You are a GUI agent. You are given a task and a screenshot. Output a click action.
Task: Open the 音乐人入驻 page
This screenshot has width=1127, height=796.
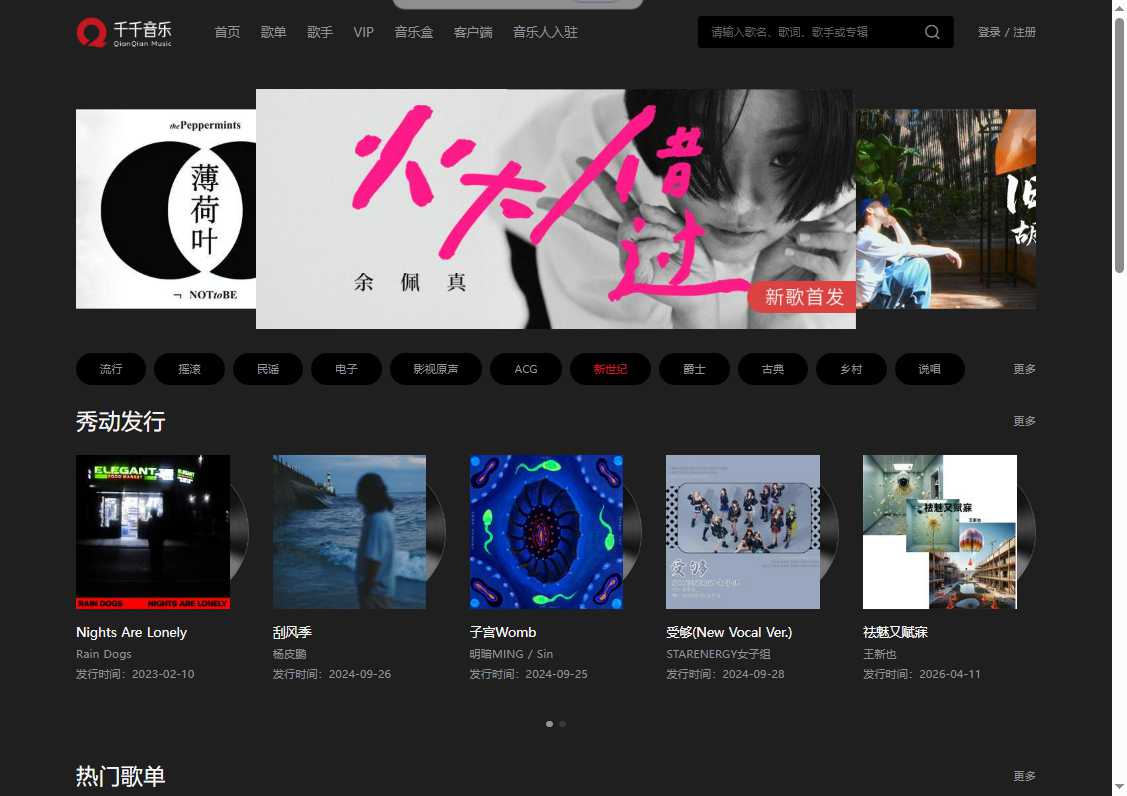pos(545,31)
